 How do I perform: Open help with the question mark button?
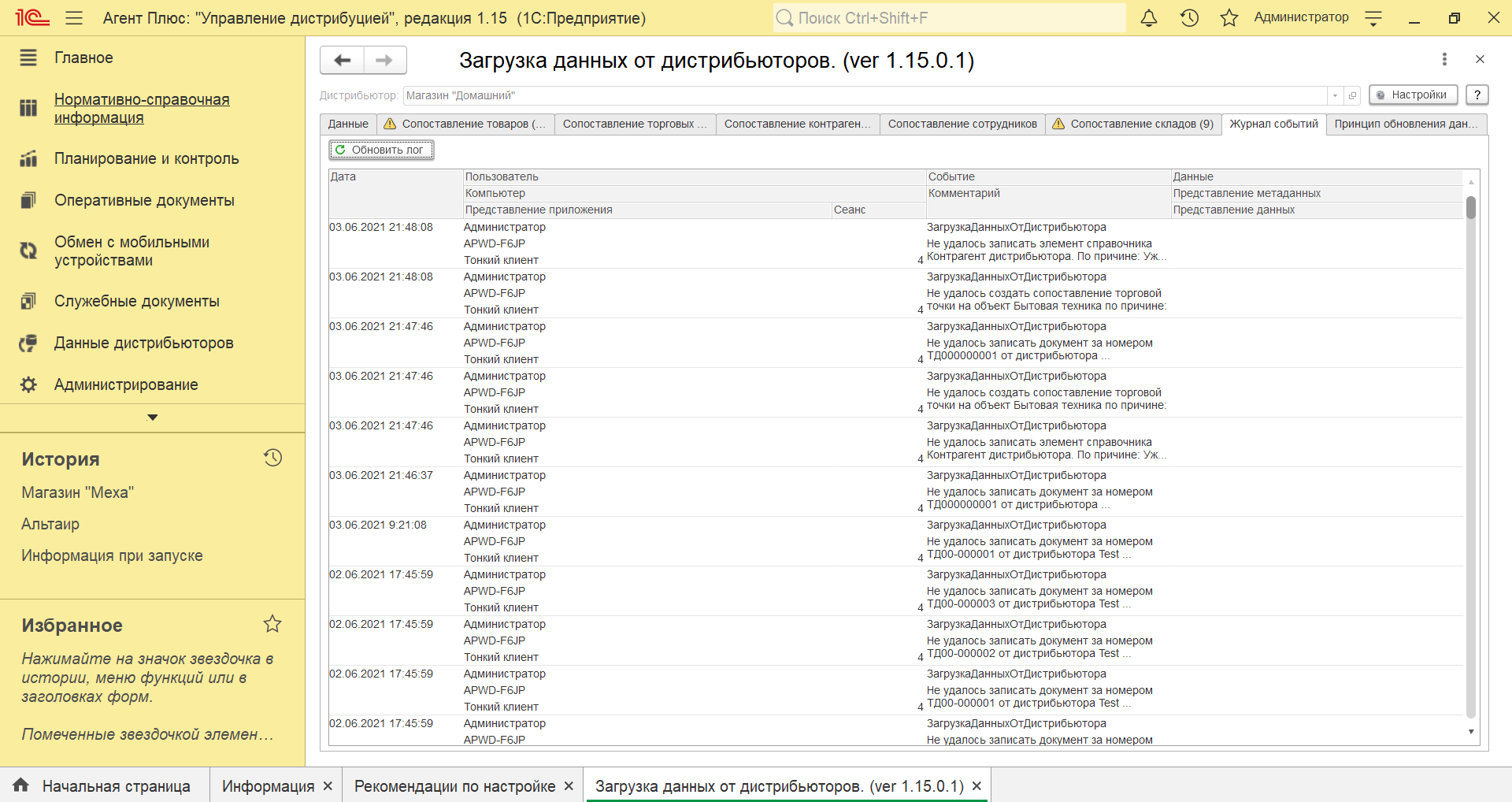[1477, 95]
